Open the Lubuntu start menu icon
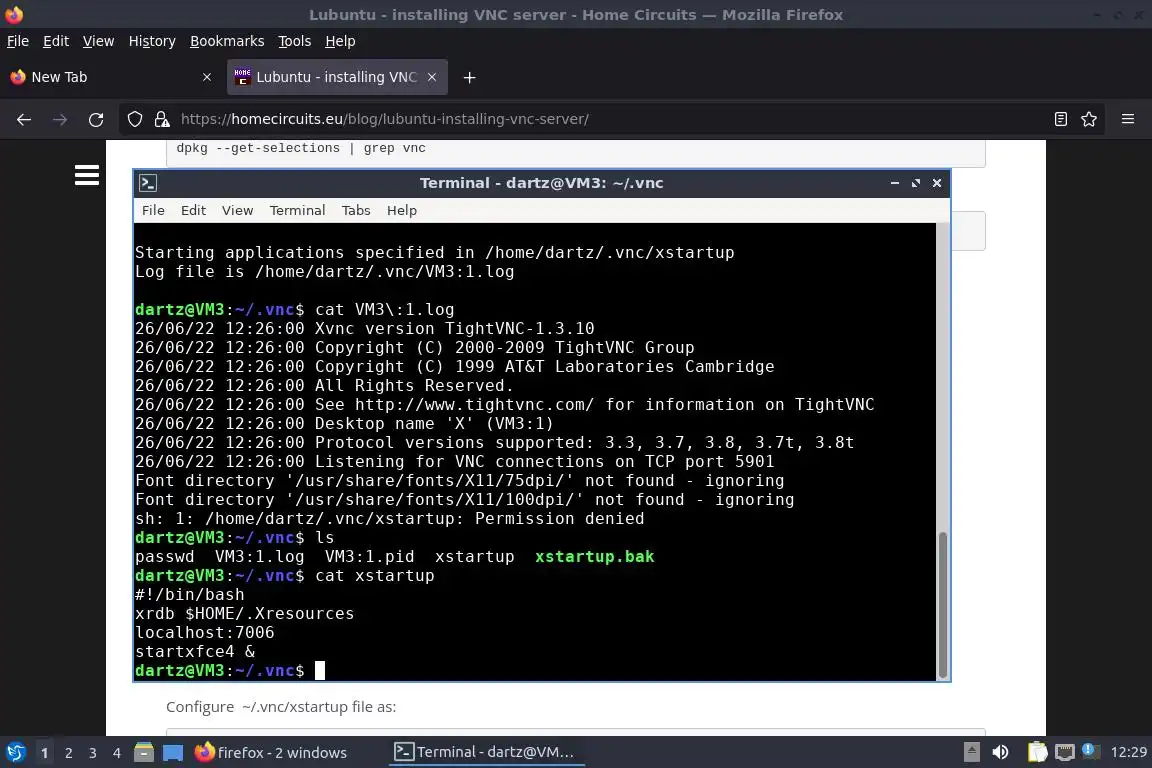Viewport: 1152px width, 768px height. (15, 752)
